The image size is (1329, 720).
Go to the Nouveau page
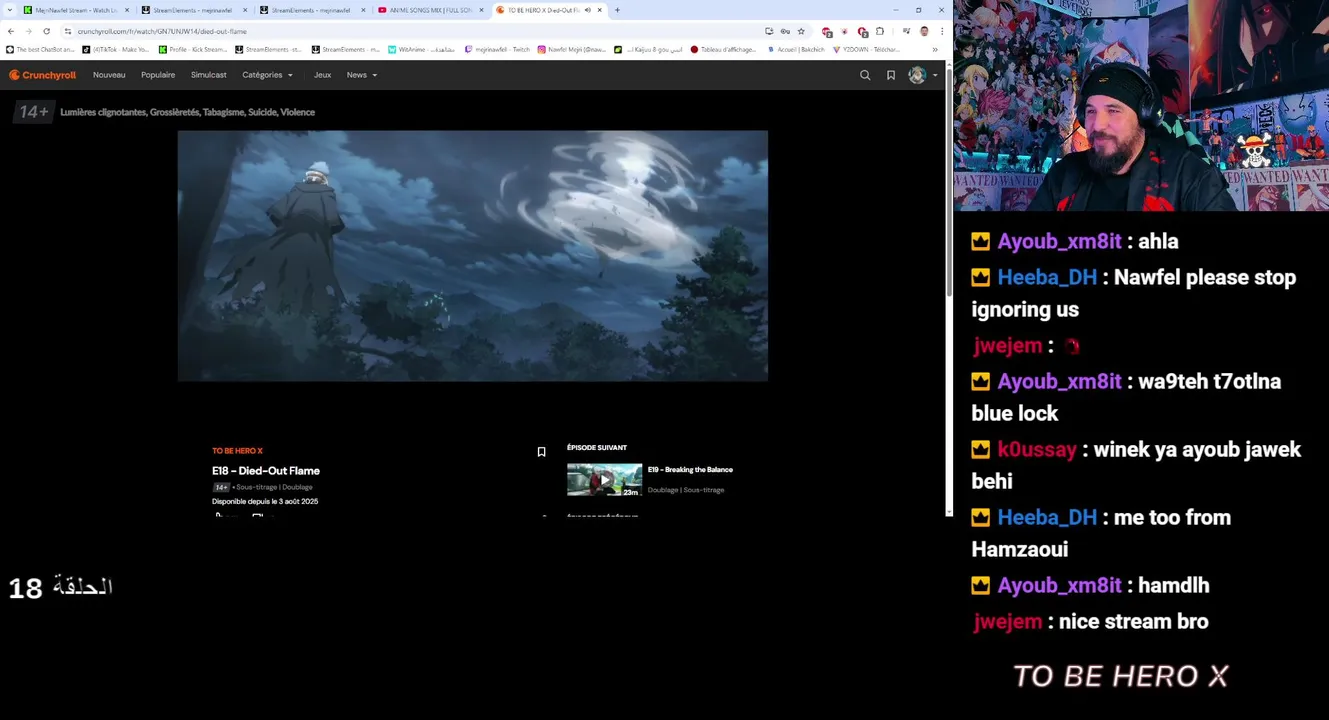[x=109, y=75]
